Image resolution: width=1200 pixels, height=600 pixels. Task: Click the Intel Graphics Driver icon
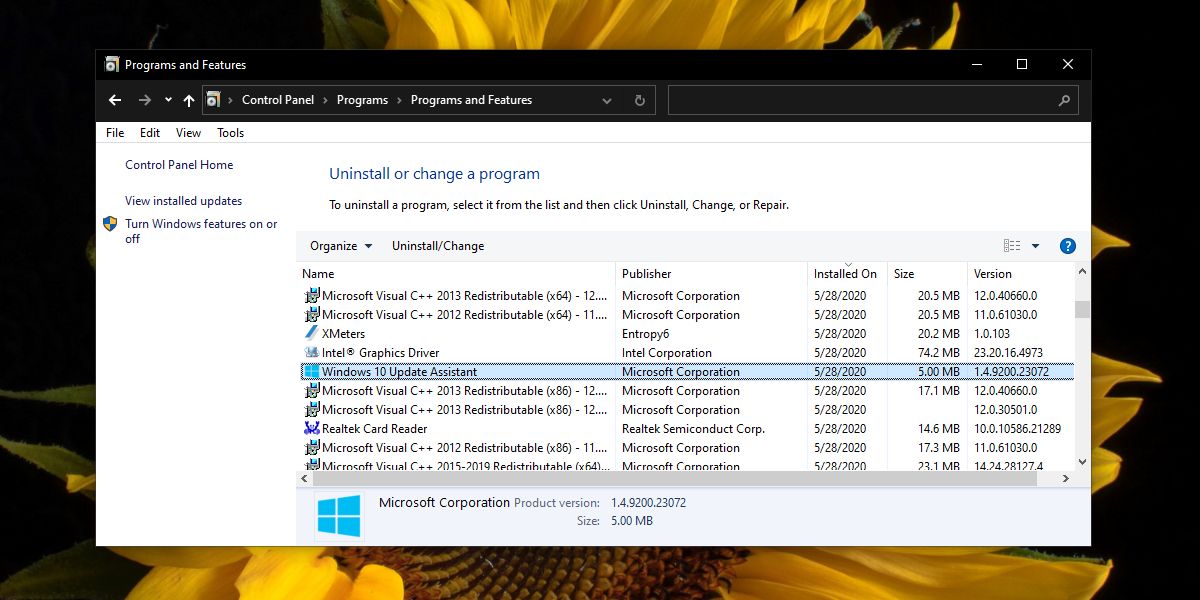tap(311, 353)
